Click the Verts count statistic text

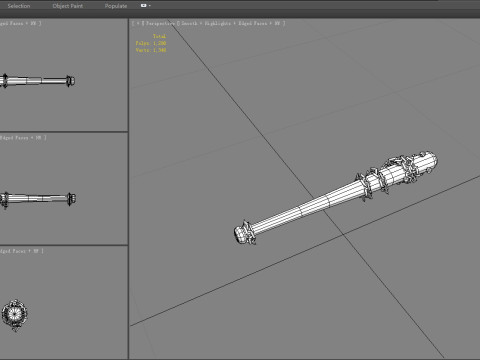coord(151,50)
